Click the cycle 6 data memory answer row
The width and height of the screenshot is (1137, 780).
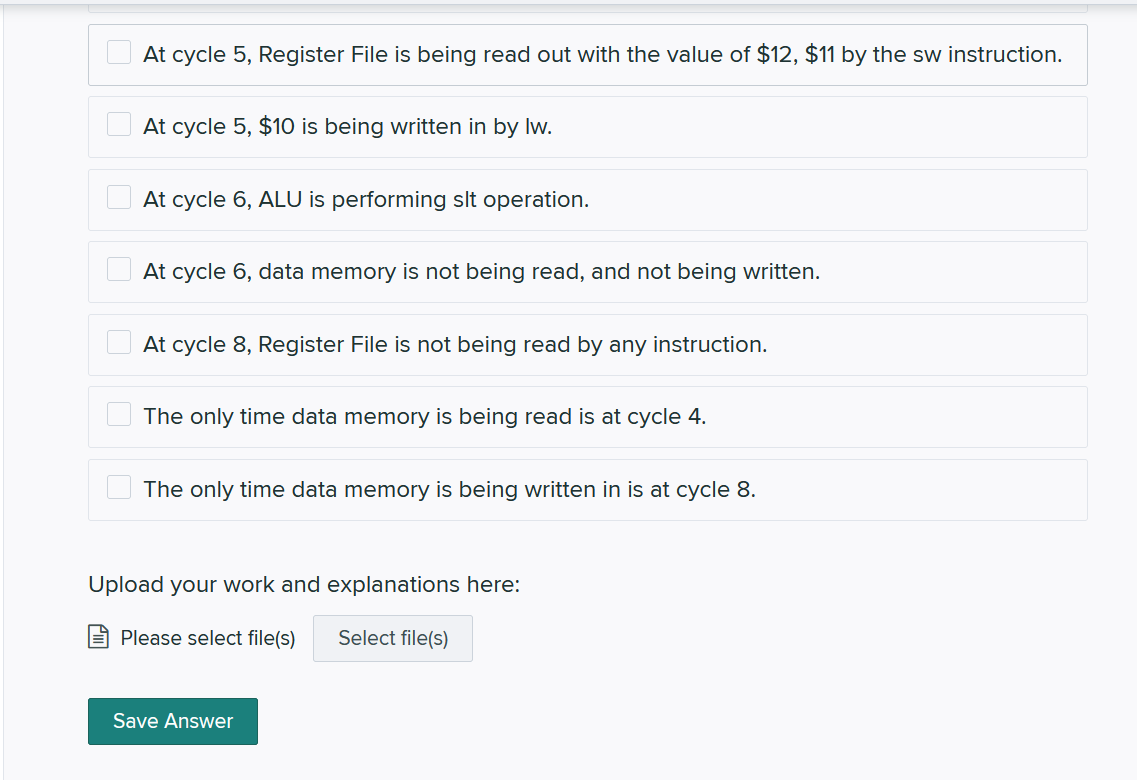[x=588, y=271]
